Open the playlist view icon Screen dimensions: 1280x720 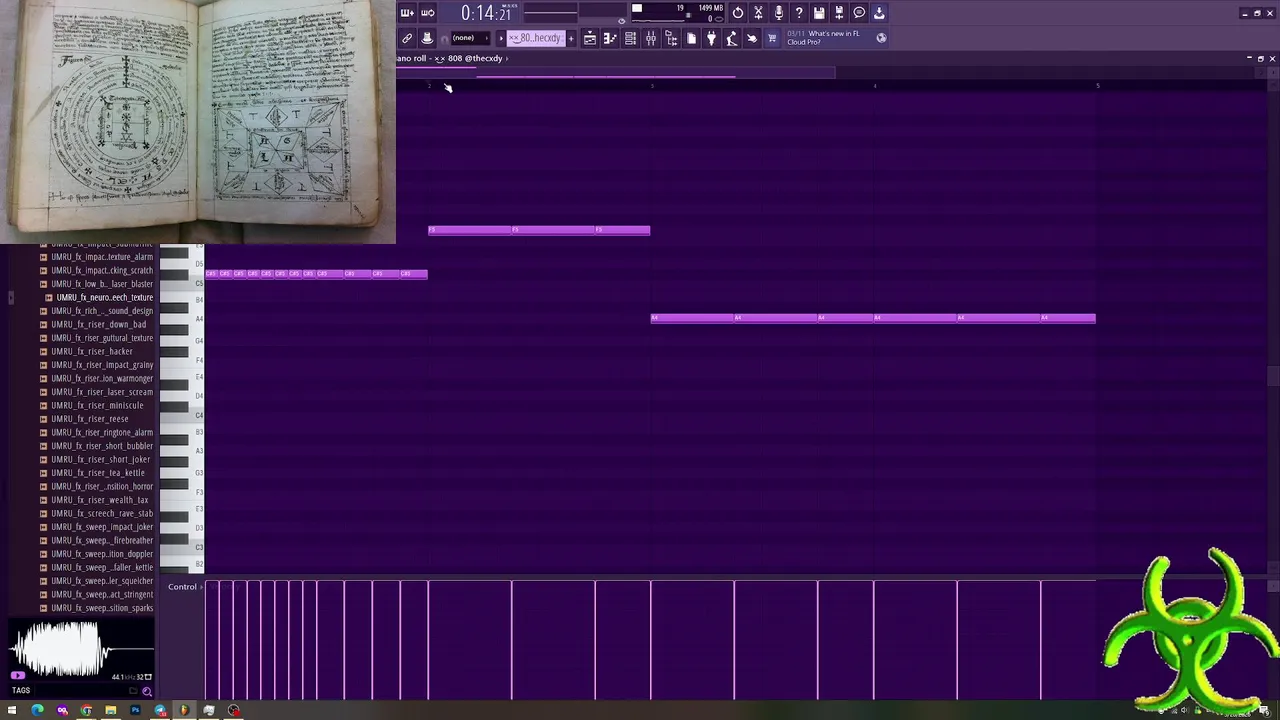tap(590, 38)
